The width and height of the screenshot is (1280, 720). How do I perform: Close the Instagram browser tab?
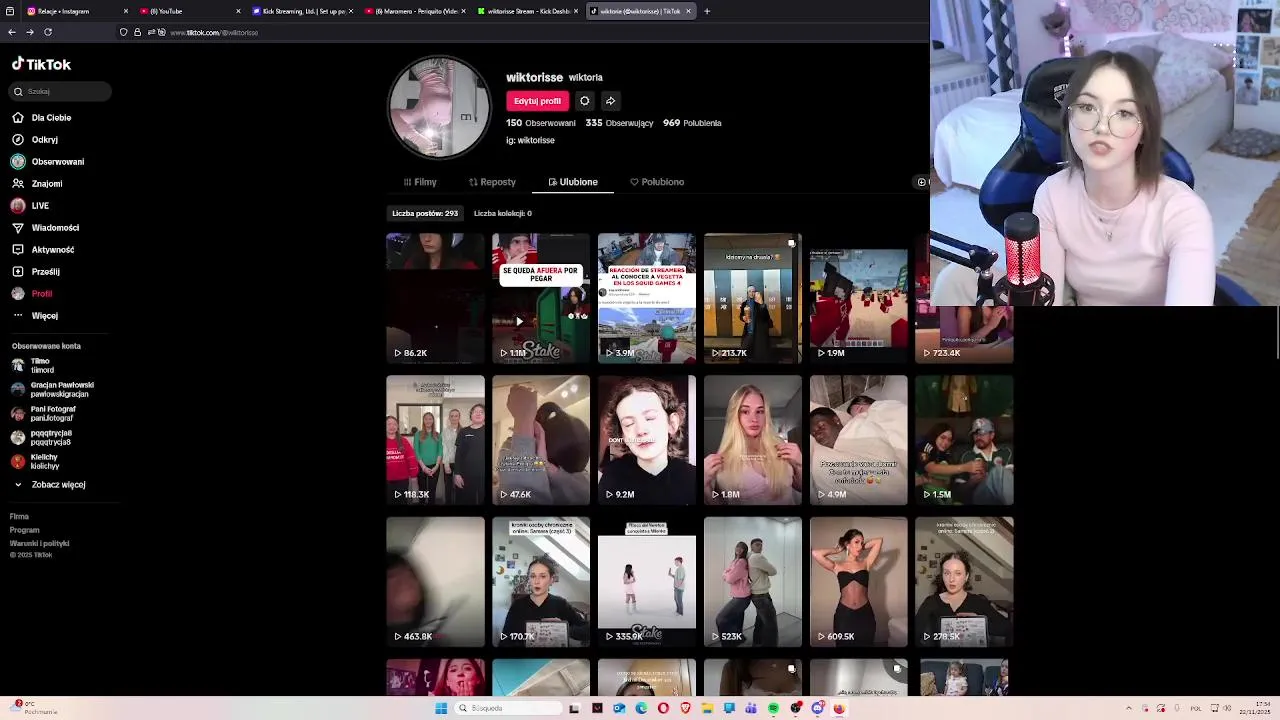tap(126, 11)
